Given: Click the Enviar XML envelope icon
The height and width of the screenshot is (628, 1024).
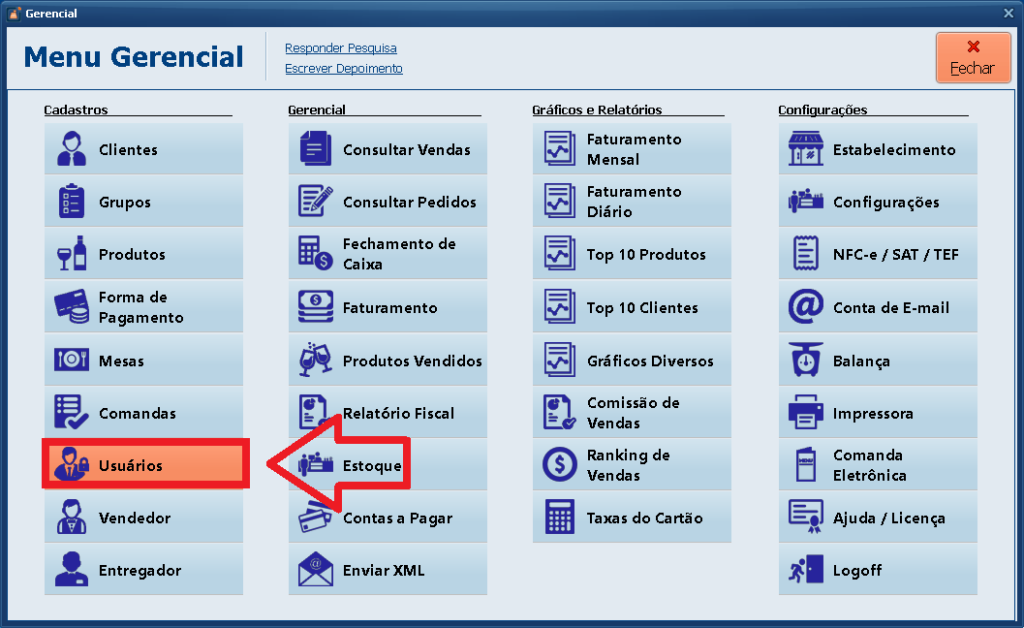Looking at the screenshot, I should coord(316,570).
